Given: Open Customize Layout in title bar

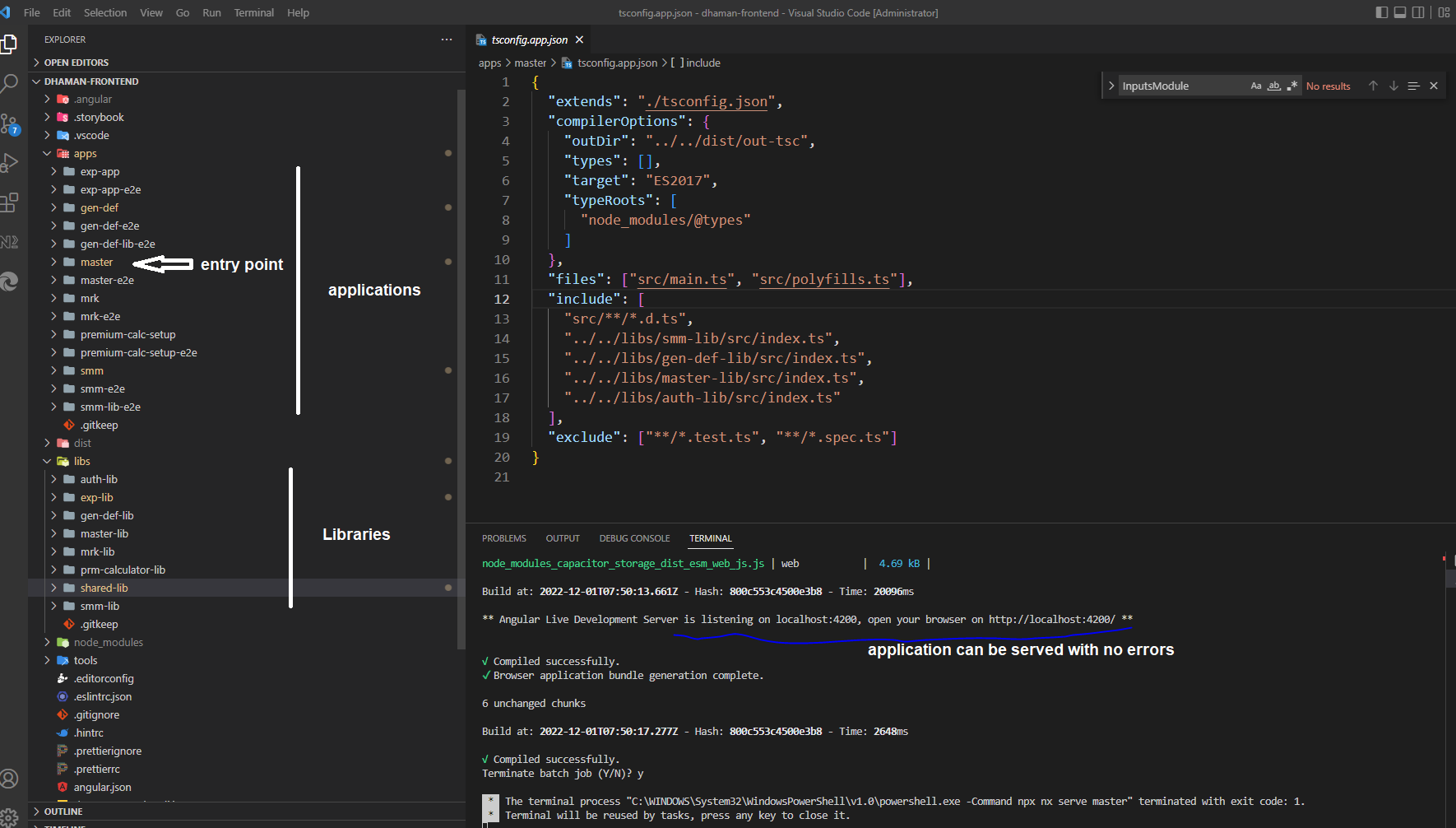Looking at the screenshot, I should [1444, 12].
